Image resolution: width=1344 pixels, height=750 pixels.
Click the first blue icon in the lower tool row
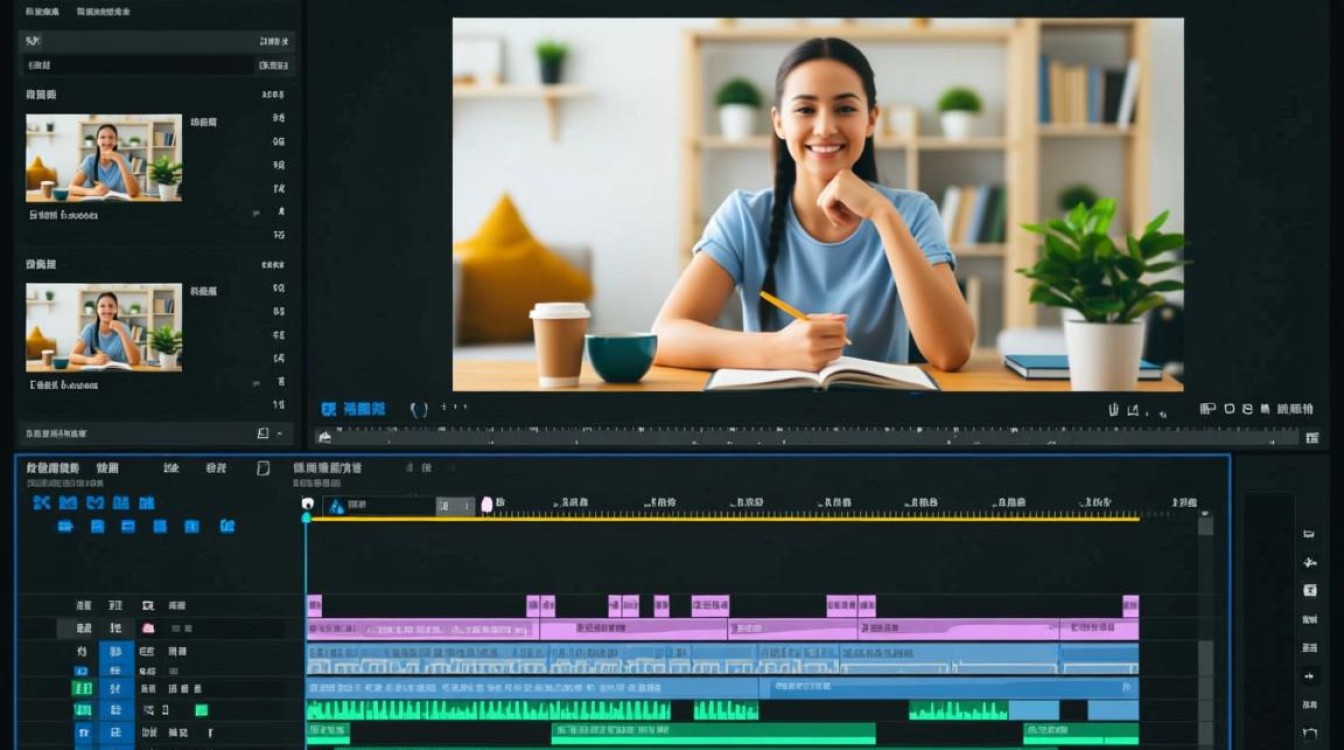[66, 526]
